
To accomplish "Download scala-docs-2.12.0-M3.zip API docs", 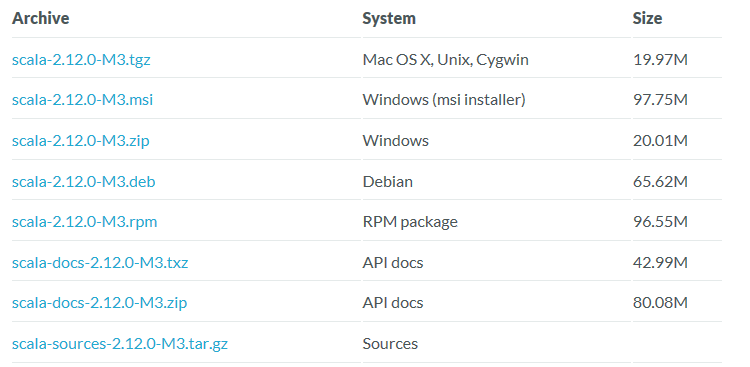I will tap(99, 303).
